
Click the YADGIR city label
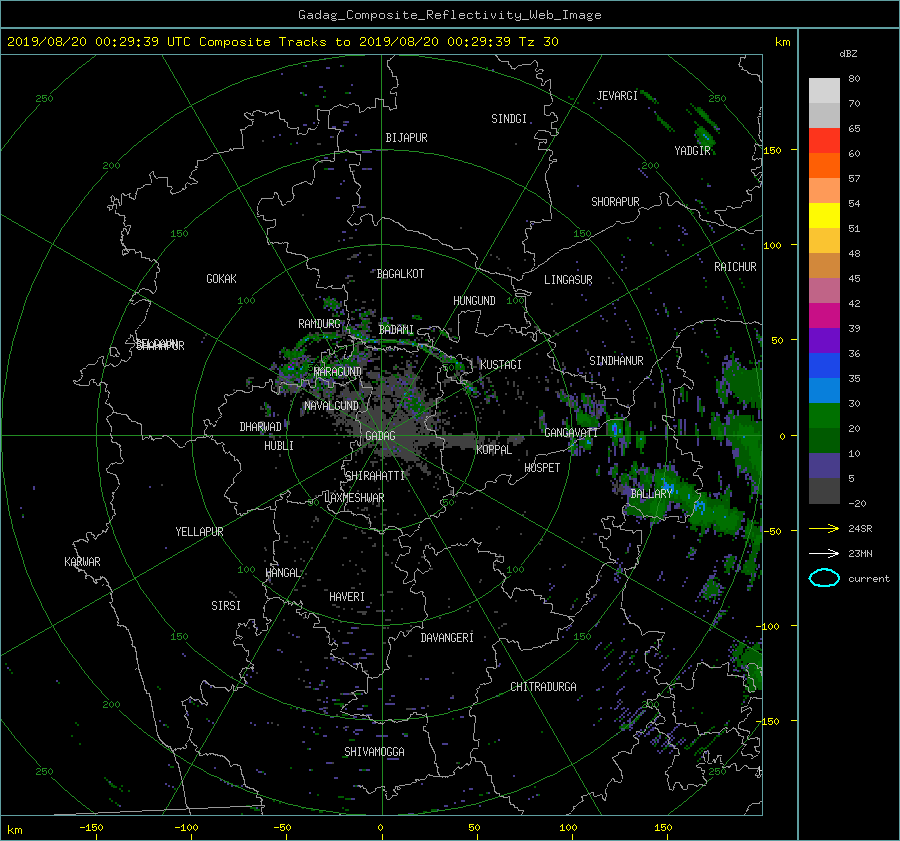tap(692, 151)
